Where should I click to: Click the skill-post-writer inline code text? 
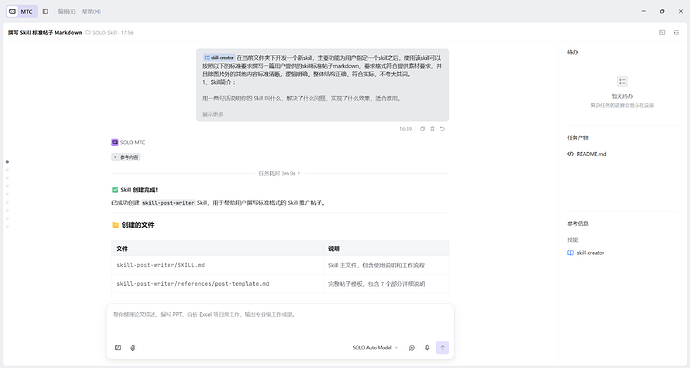tap(168, 203)
